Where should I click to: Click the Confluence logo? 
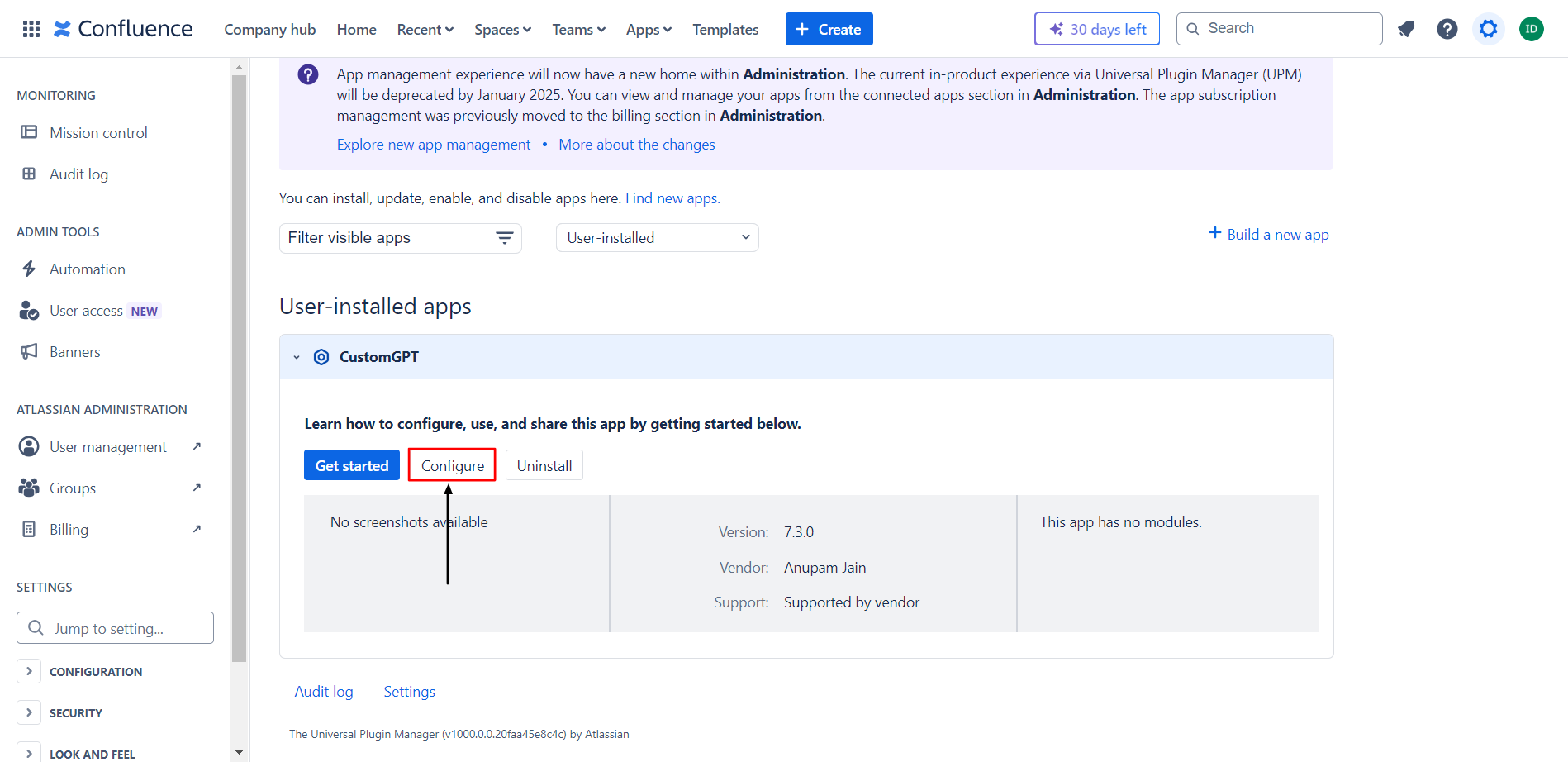pyautogui.click(x=123, y=29)
